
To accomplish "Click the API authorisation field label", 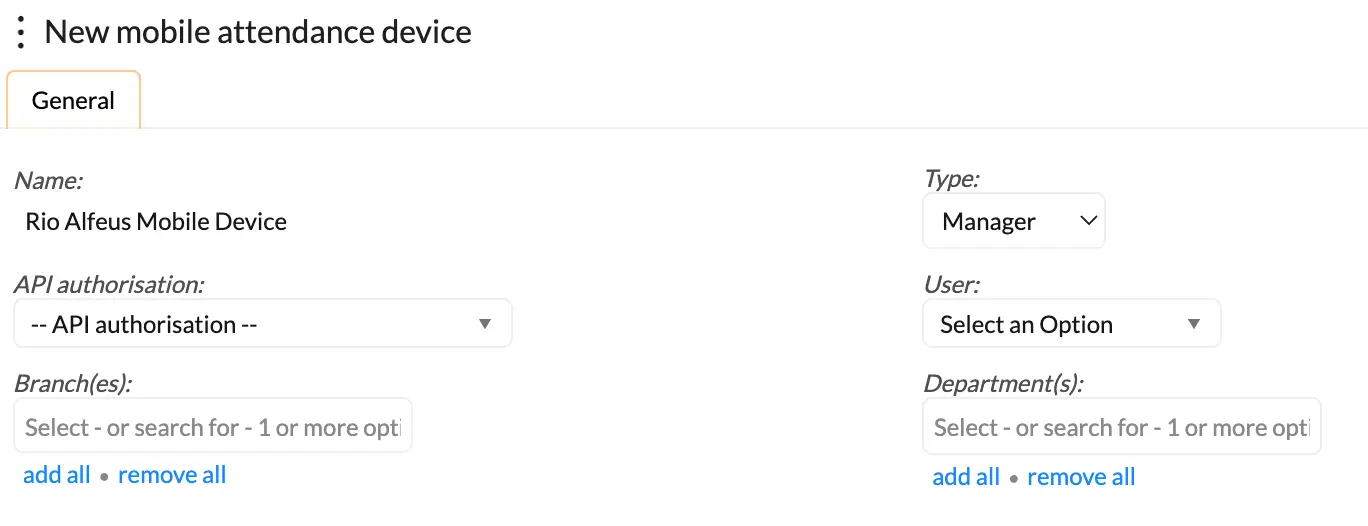I will click(x=109, y=284).
